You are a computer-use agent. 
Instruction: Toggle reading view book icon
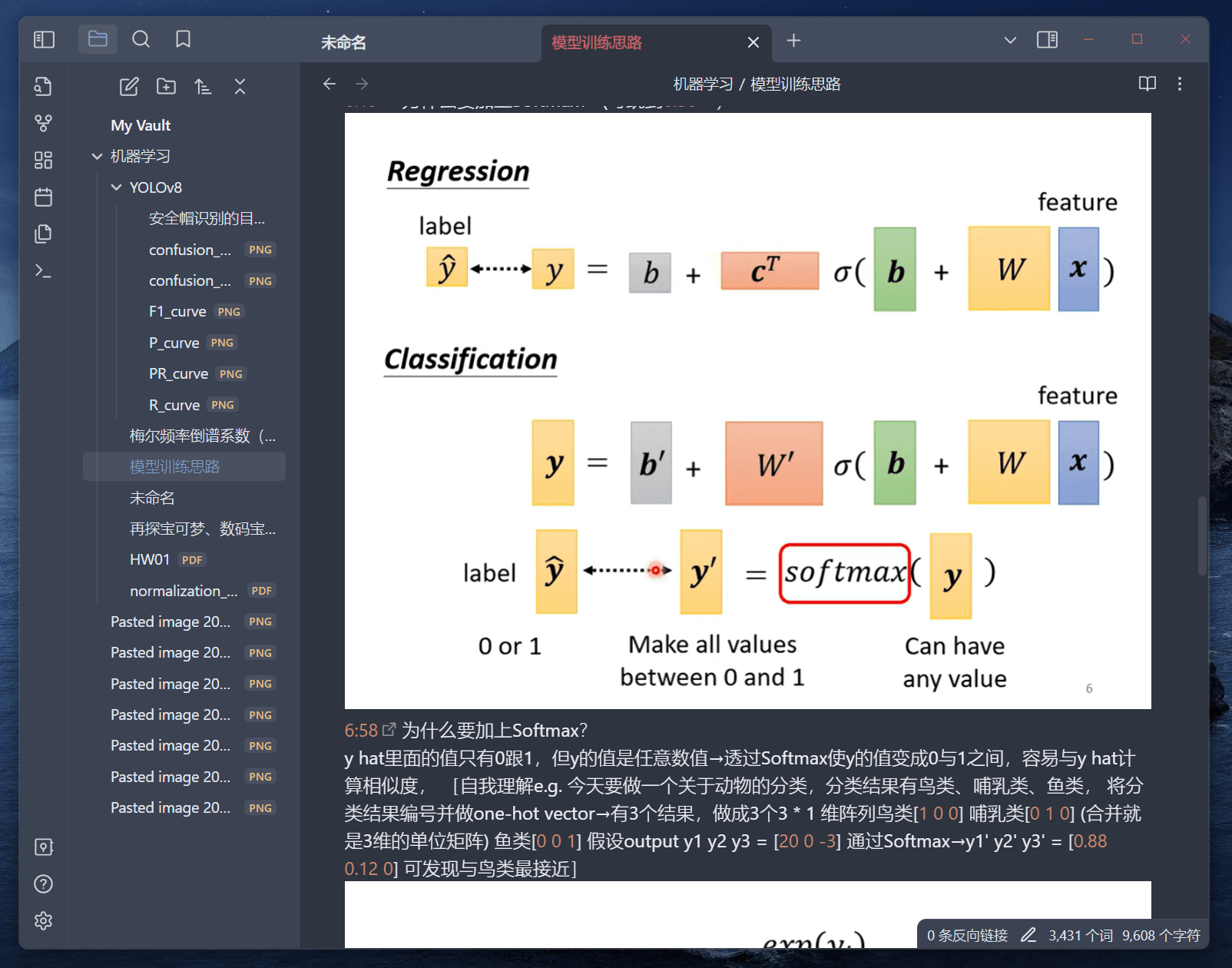(1148, 84)
